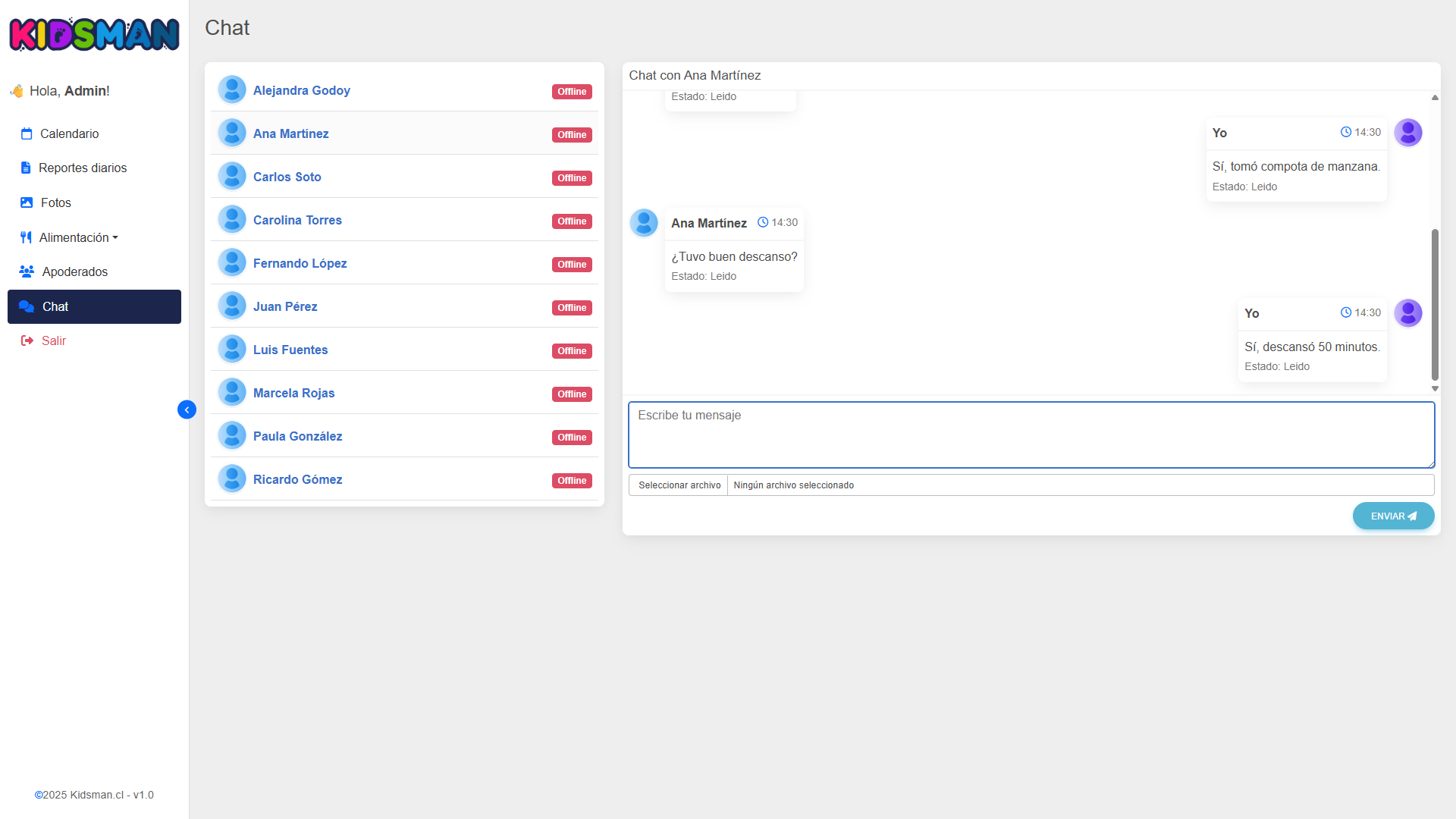Screen dimensions: 1456x819
Task: Click Ana Martínez's avatar in conversation
Action: [644, 223]
